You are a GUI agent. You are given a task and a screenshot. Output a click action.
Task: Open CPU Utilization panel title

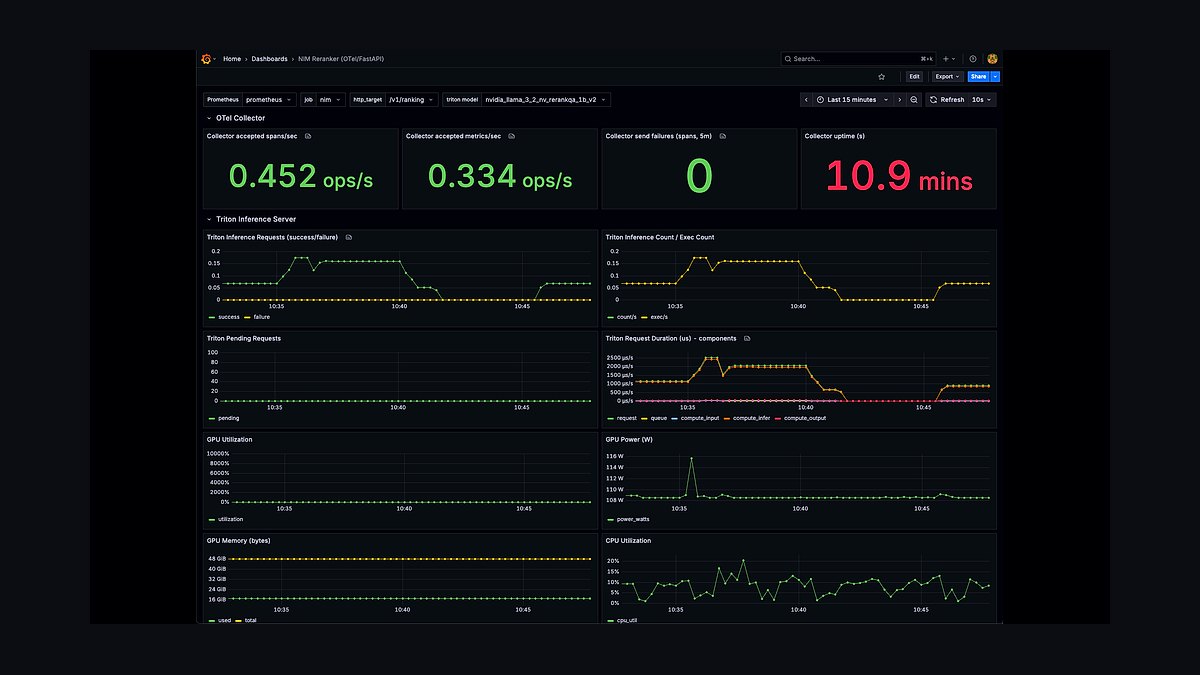pyautogui.click(x=628, y=540)
